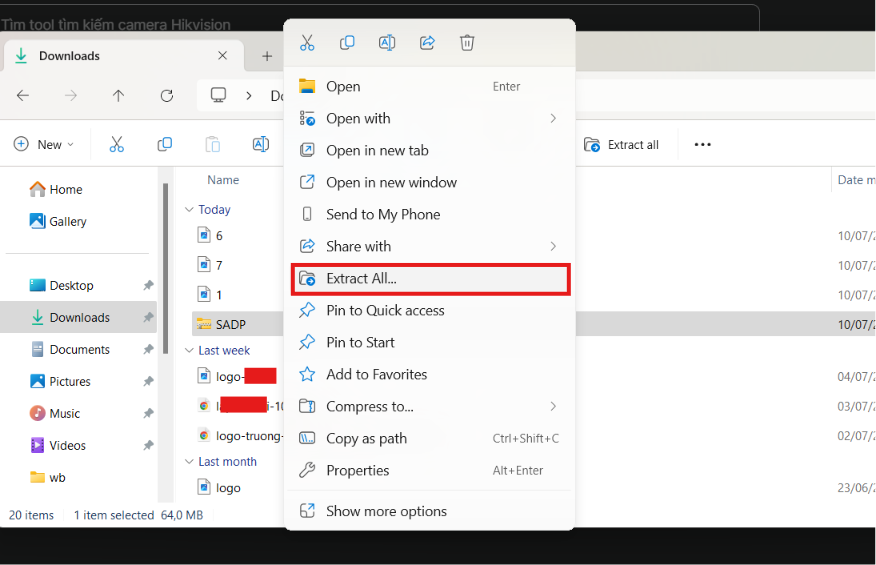Choose Send to My Phone
876x565 pixels.
click(430, 215)
